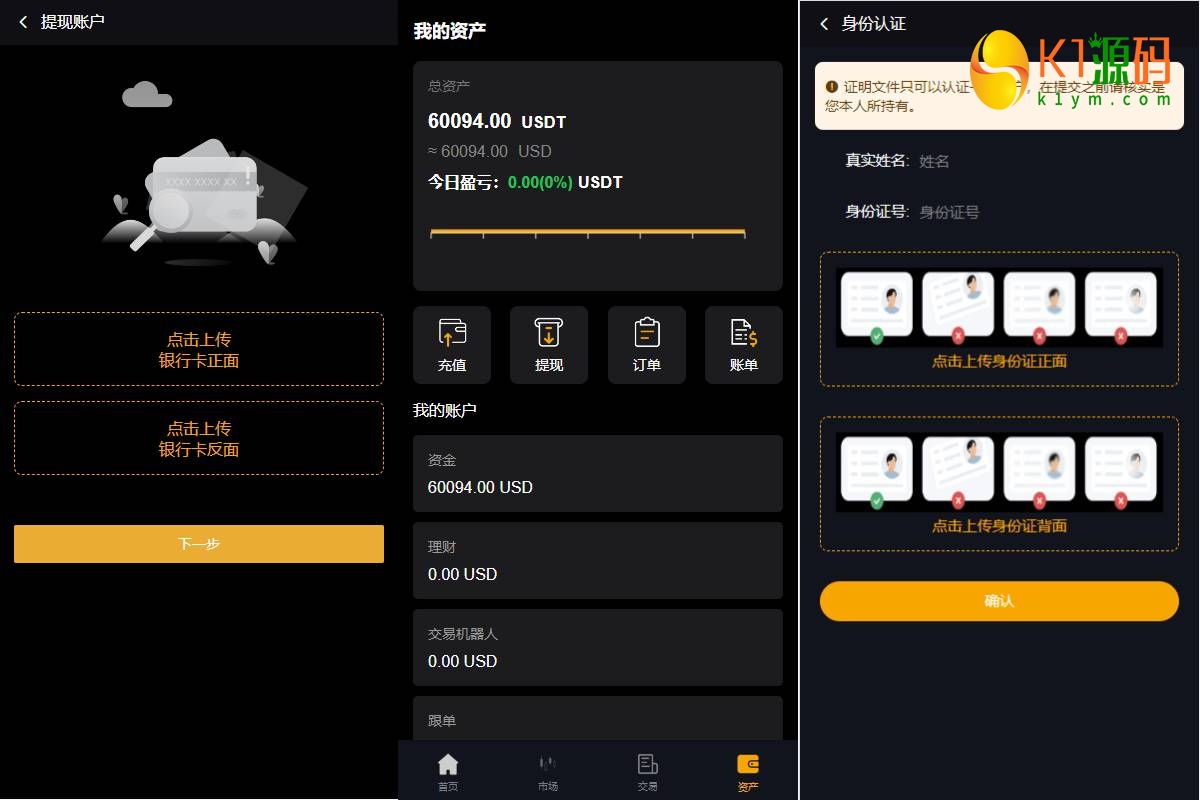This screenshot has width=1200, height=800.
Task: Open the 充值 deposit icon
Action: click(452, 345)
